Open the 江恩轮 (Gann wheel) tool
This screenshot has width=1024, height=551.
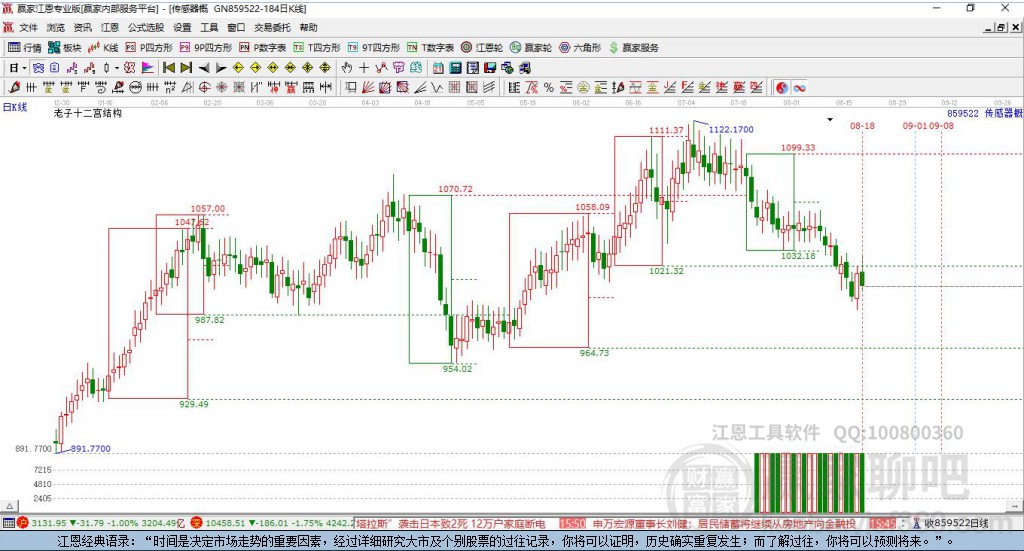[482, 48]
